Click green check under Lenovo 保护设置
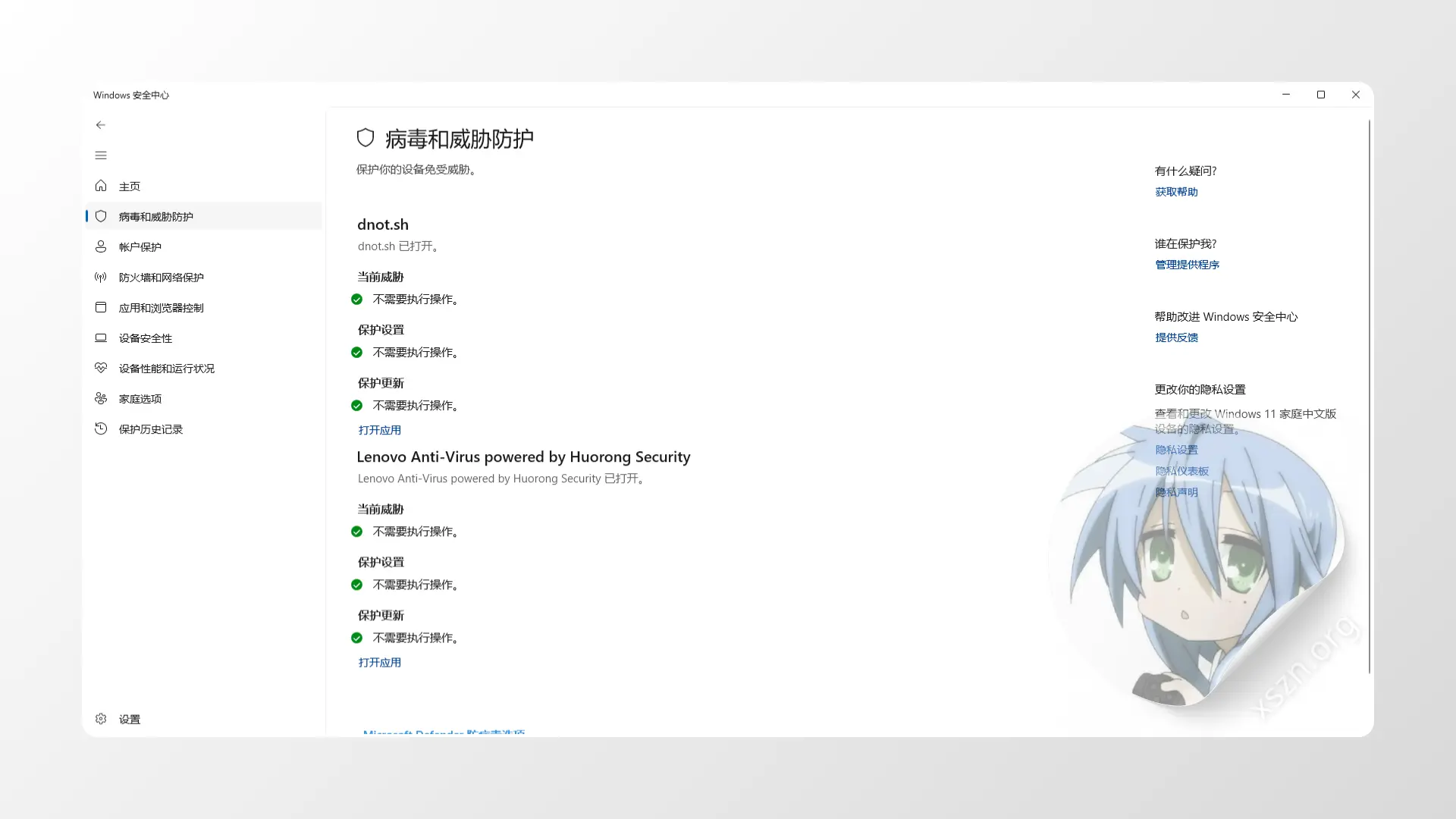 coord(357,585)
